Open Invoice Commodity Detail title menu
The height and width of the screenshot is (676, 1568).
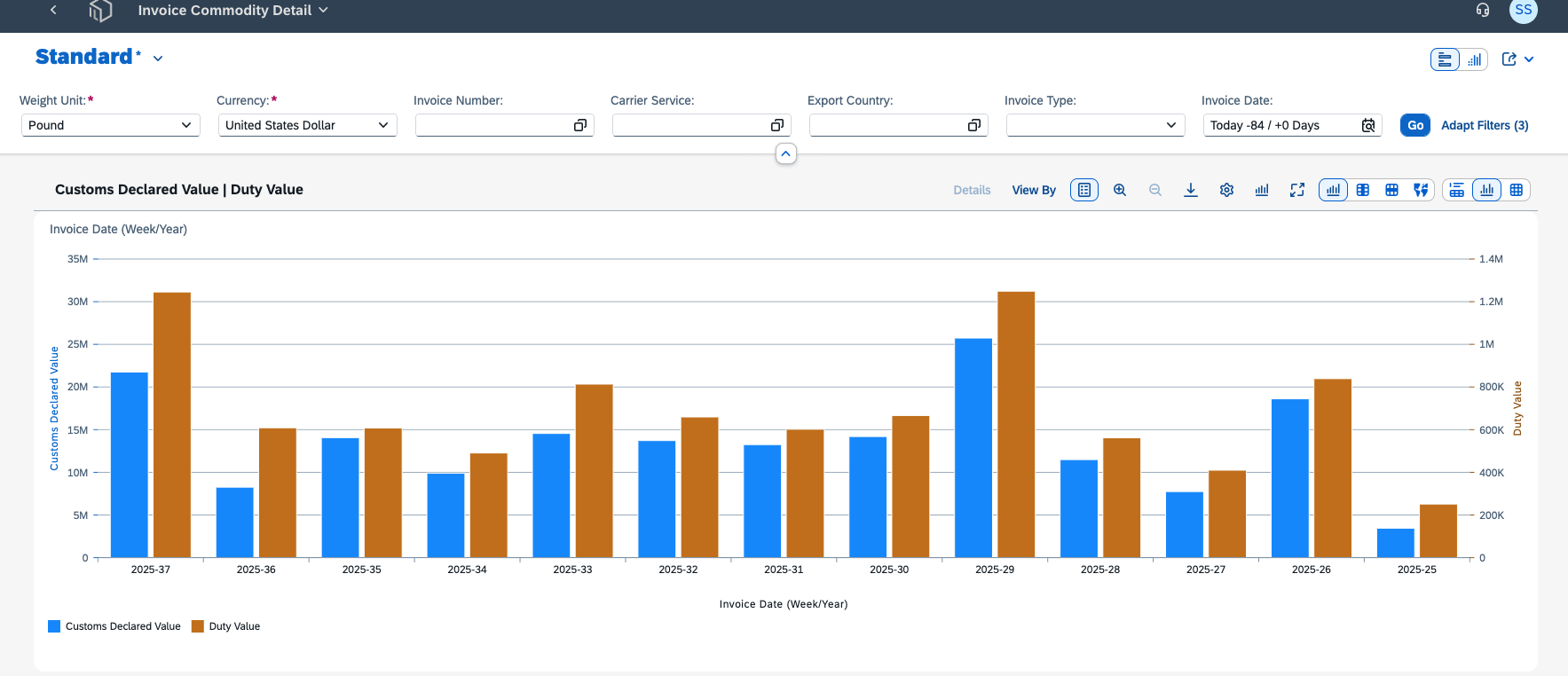[x=232, y=10]
